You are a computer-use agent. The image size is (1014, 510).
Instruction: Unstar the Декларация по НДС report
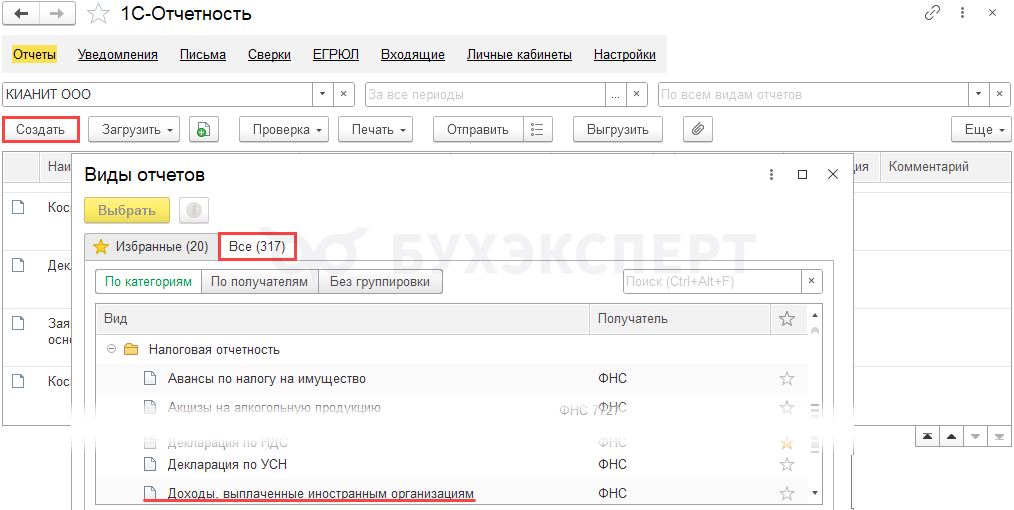(x=786, y=443)
